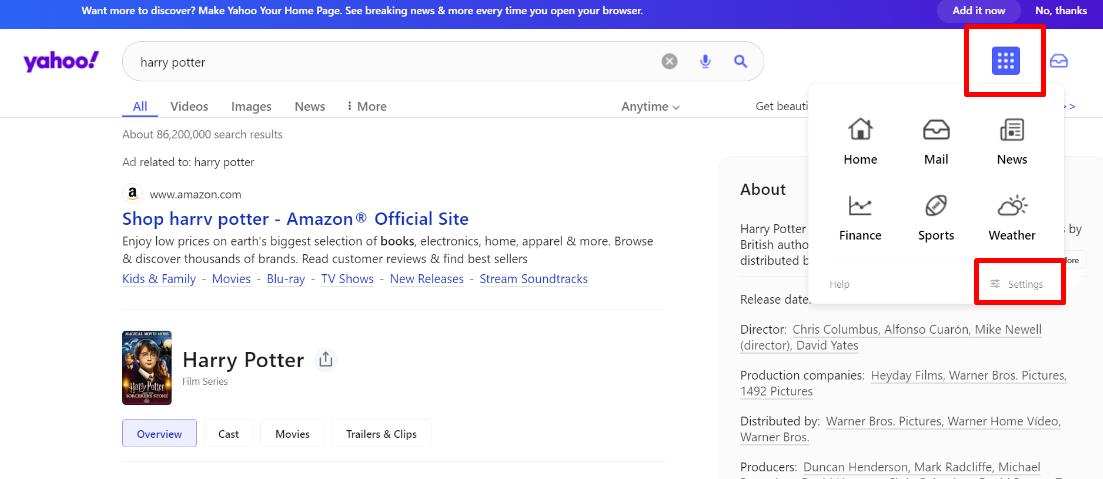The width and height of the screenshot is (1103, 479).
Task: Open Home from the apps panel
Action: (x=860, y=141)
